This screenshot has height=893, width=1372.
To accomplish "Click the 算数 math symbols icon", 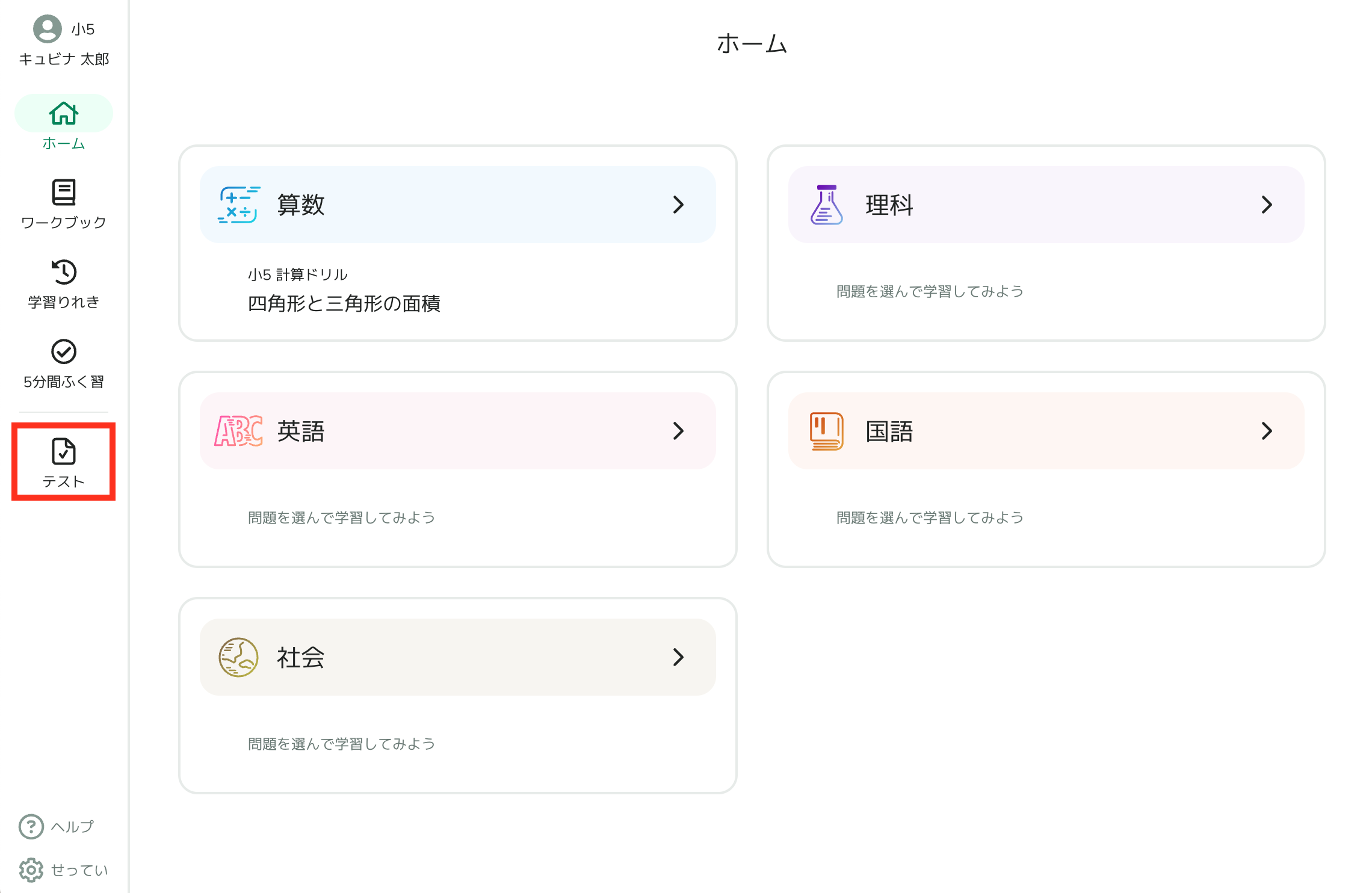I will 238,205.
